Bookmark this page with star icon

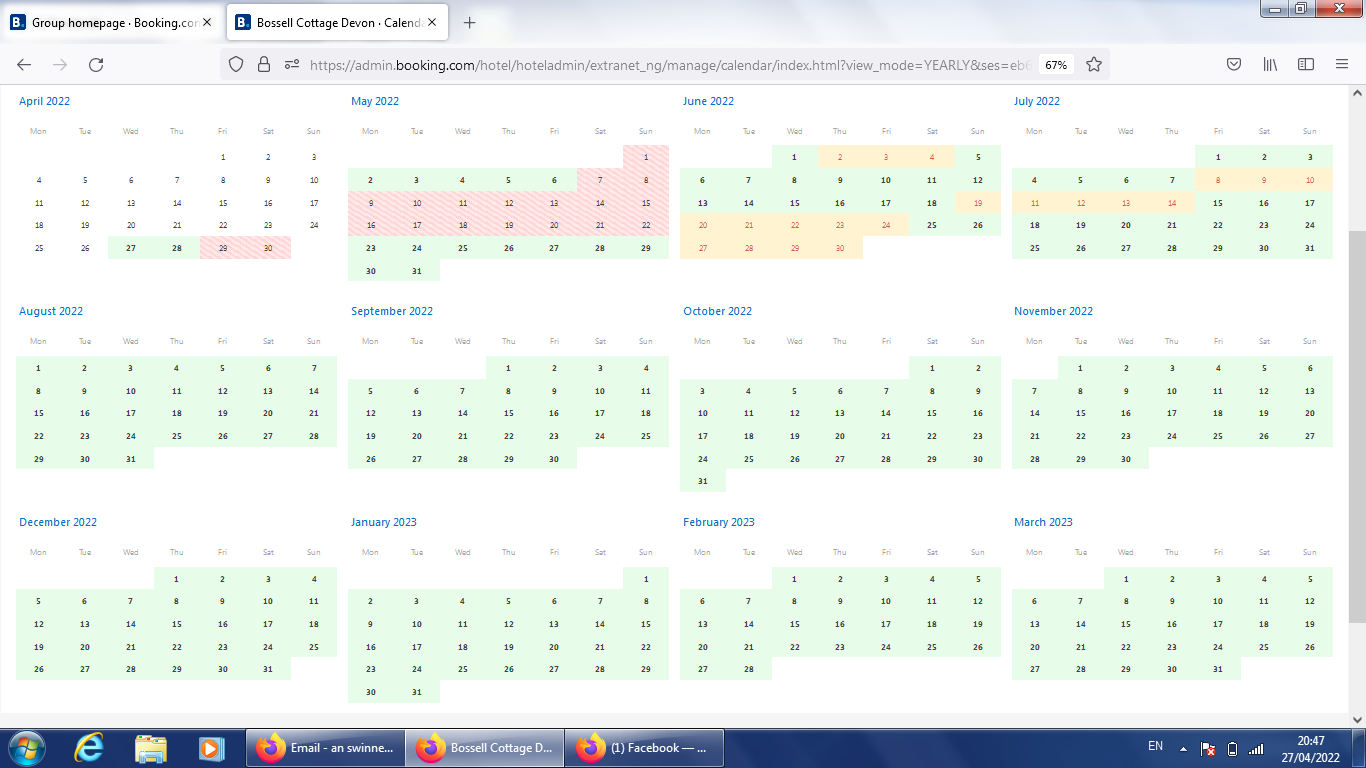coord(1094,65)
